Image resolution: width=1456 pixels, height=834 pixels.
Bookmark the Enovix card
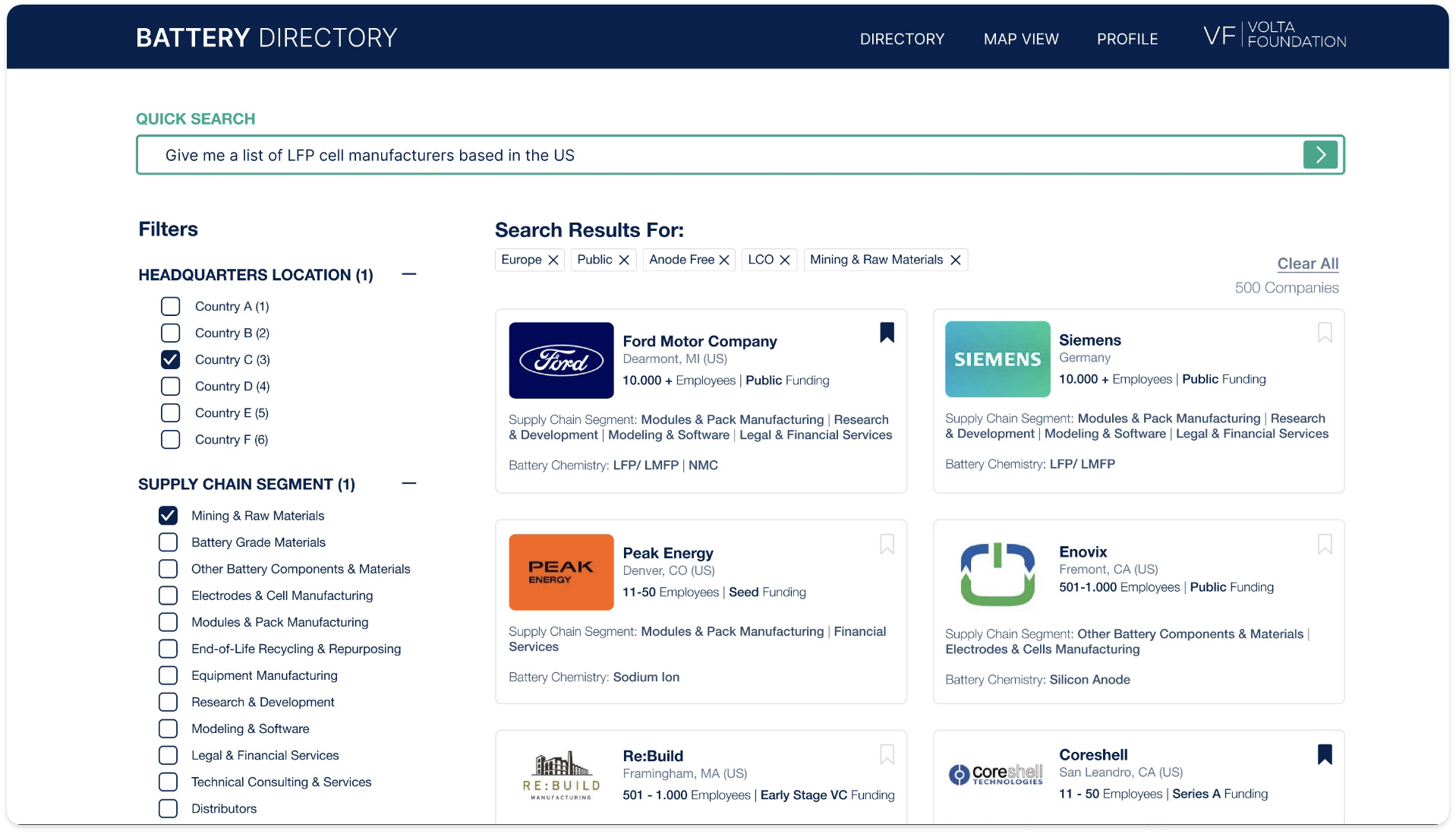1325,544
